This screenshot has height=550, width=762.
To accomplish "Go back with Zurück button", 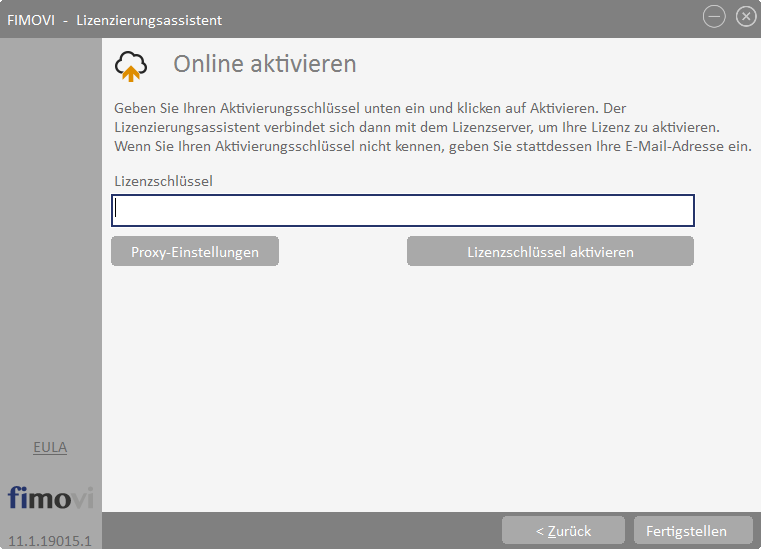I will point(563,531).
